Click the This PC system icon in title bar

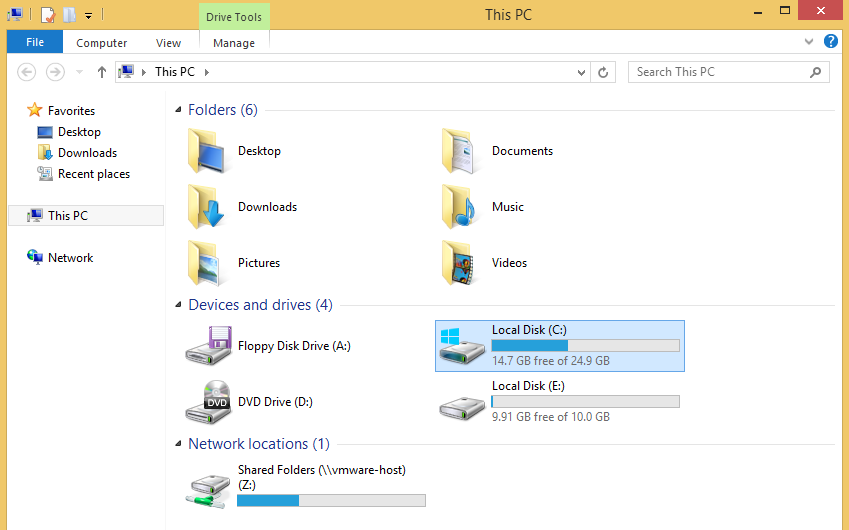[15, 15]
